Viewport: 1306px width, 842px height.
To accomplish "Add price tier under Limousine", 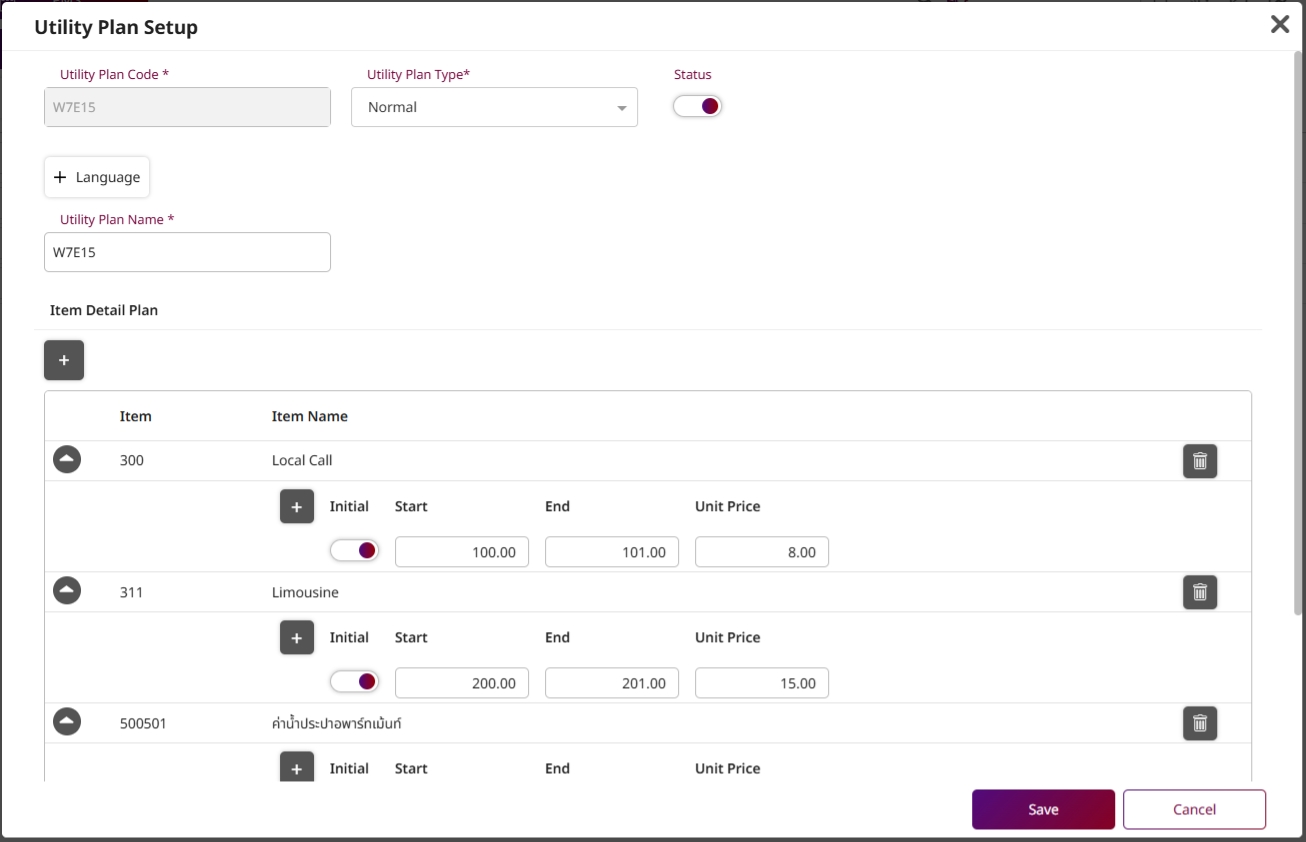I will tap(296, 638).
